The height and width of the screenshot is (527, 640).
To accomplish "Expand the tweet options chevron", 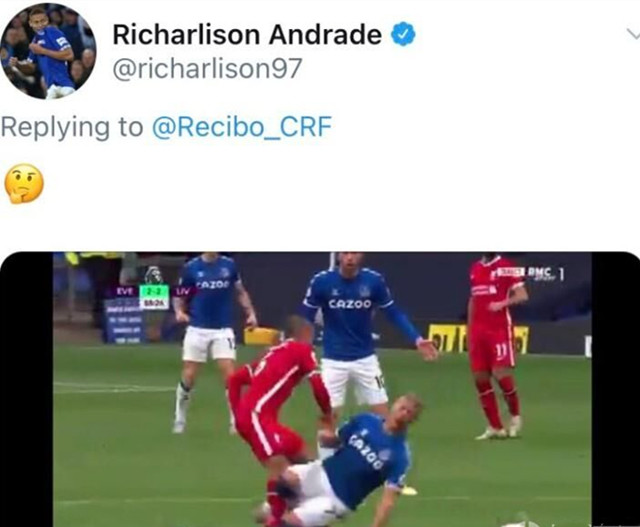I will pyautogui.click(x=633, y=35).
